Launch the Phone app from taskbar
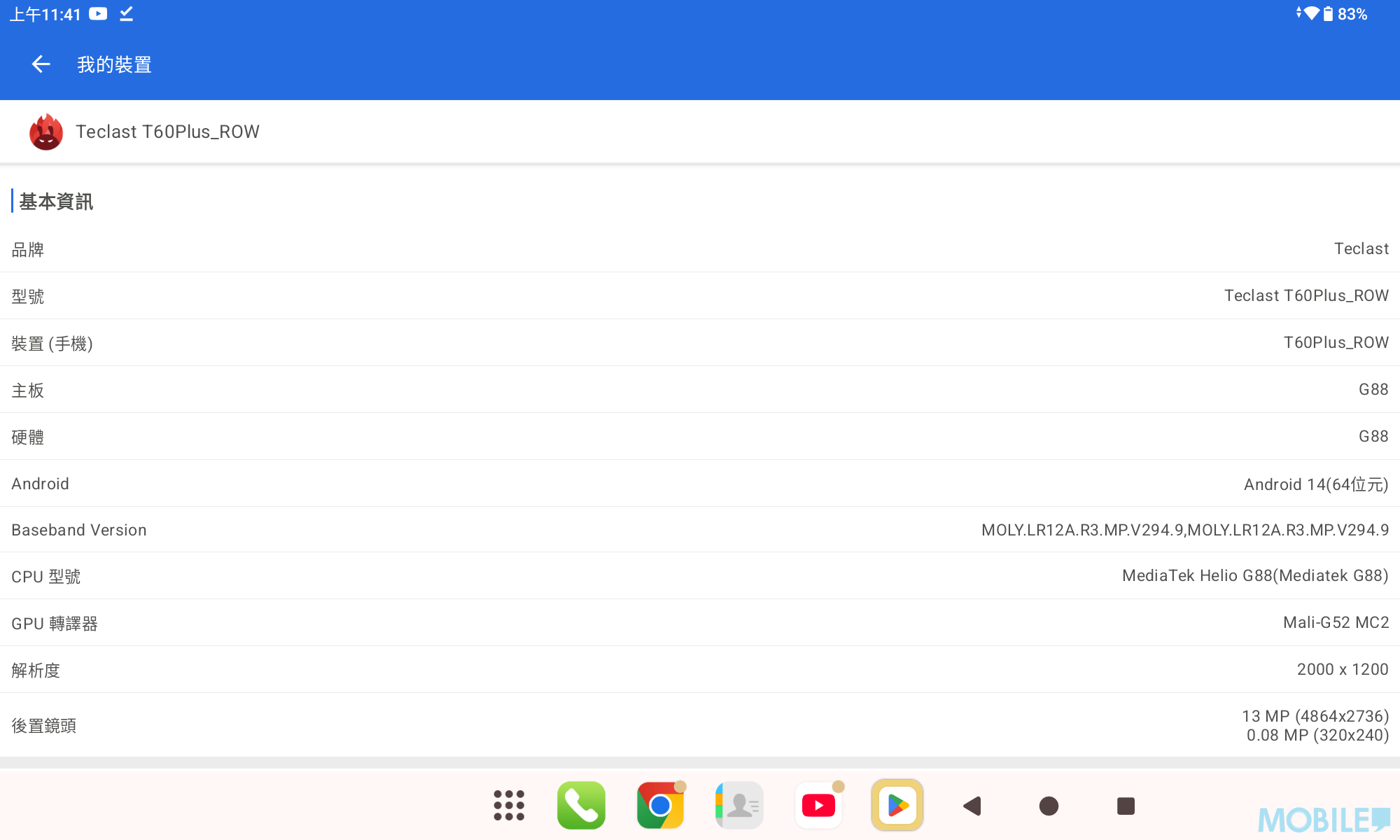 point(581,806)
